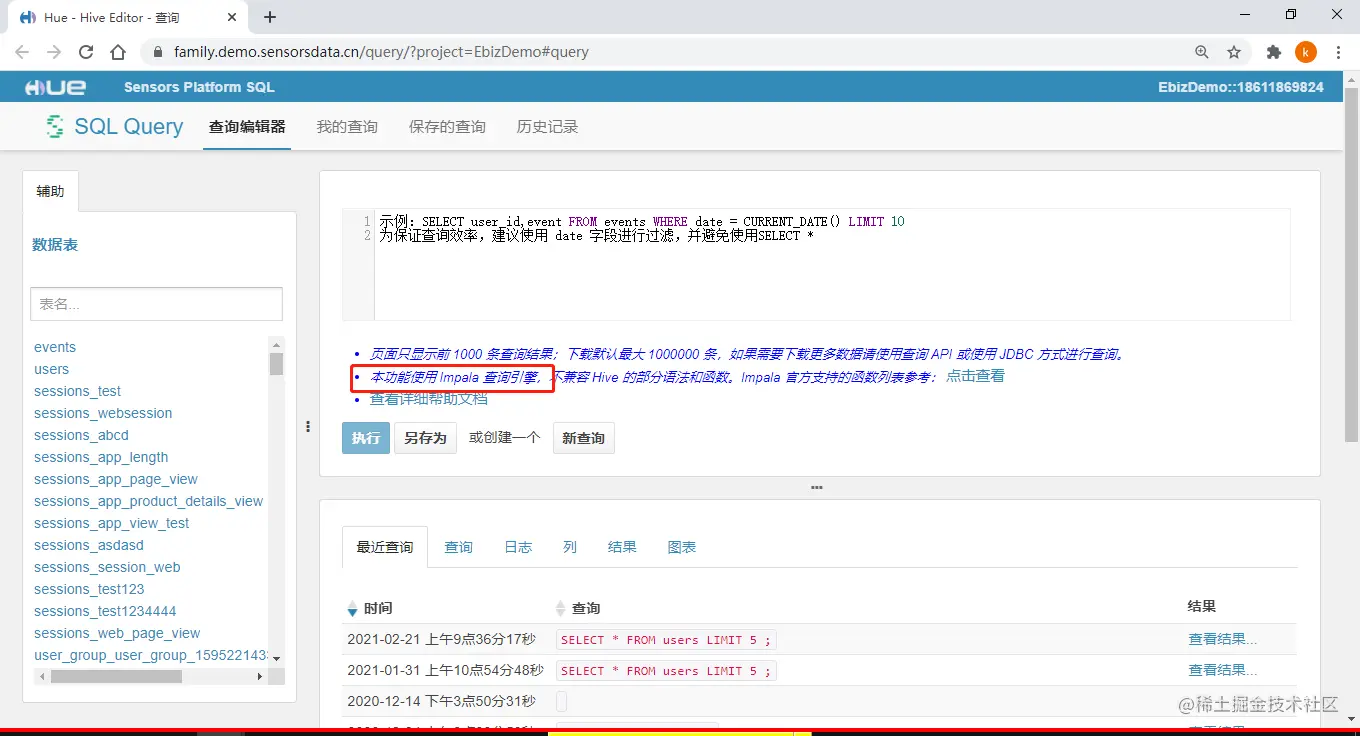Close the Hue Hive Editor tab
The image size is (1360, 736).
(233, 17)
